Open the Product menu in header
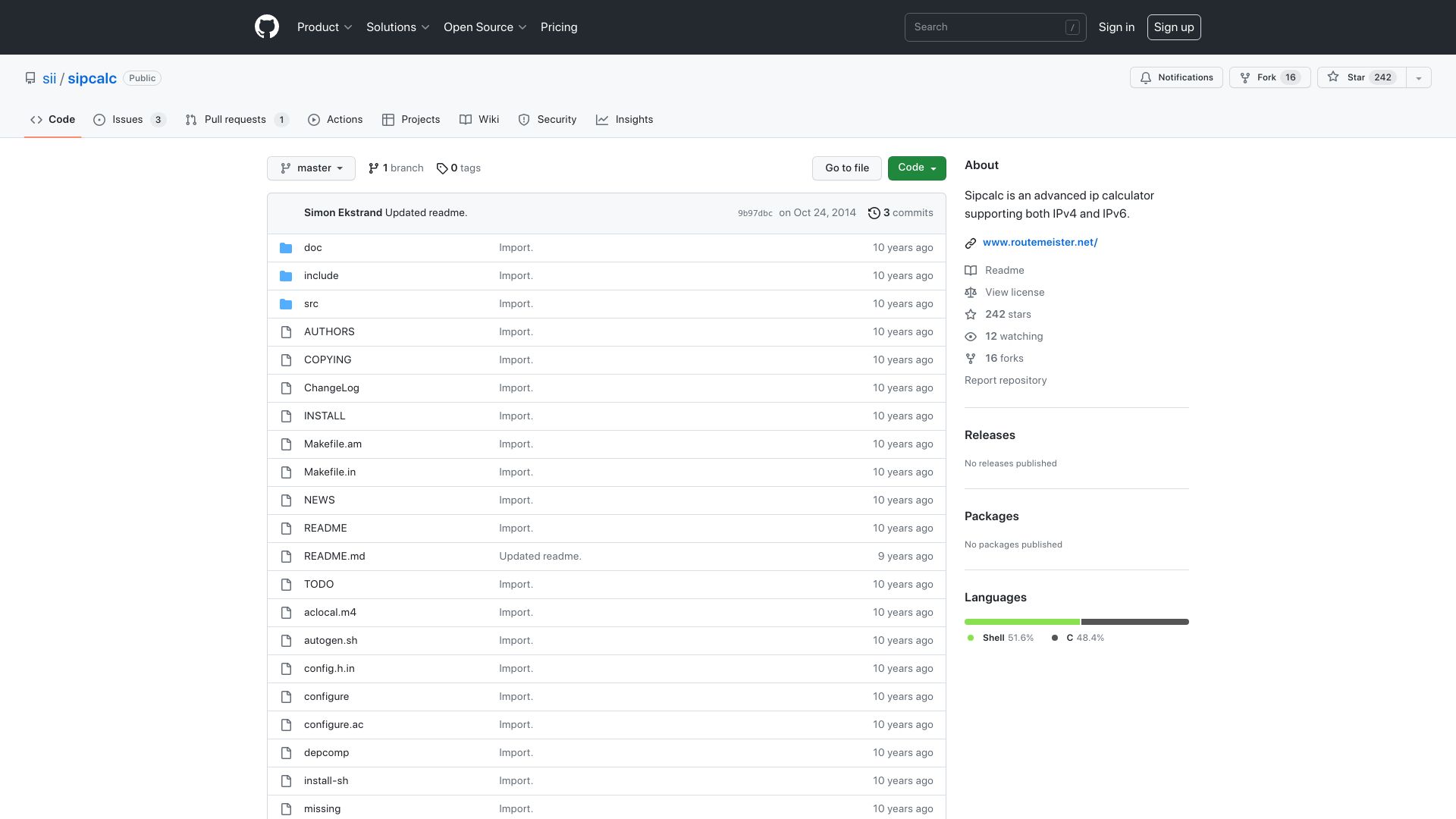 325,27
